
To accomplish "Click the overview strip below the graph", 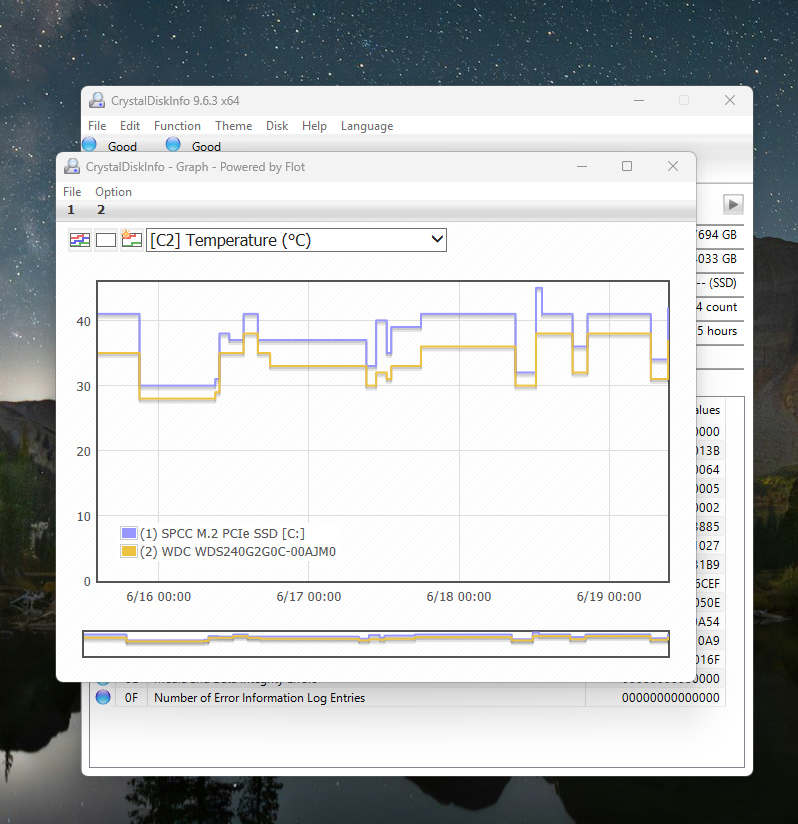I will tap(375, 643).
